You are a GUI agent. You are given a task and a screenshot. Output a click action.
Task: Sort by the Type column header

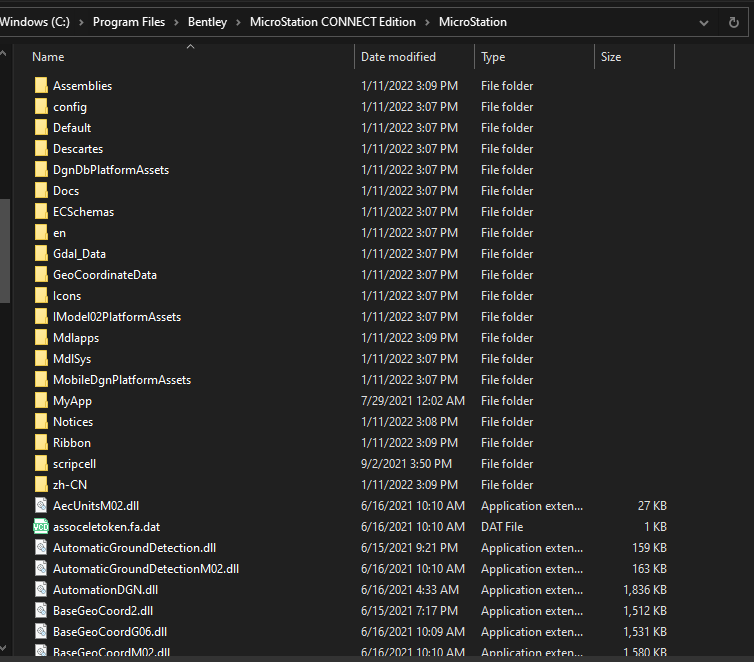coord(534,57)
